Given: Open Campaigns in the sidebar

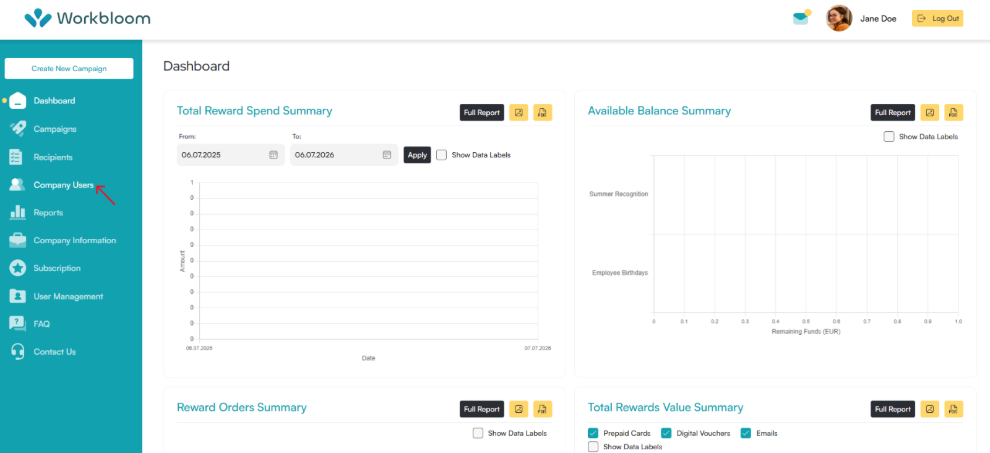Looking at the screenshot, I should pyautogui.click(x=55, y=129).
